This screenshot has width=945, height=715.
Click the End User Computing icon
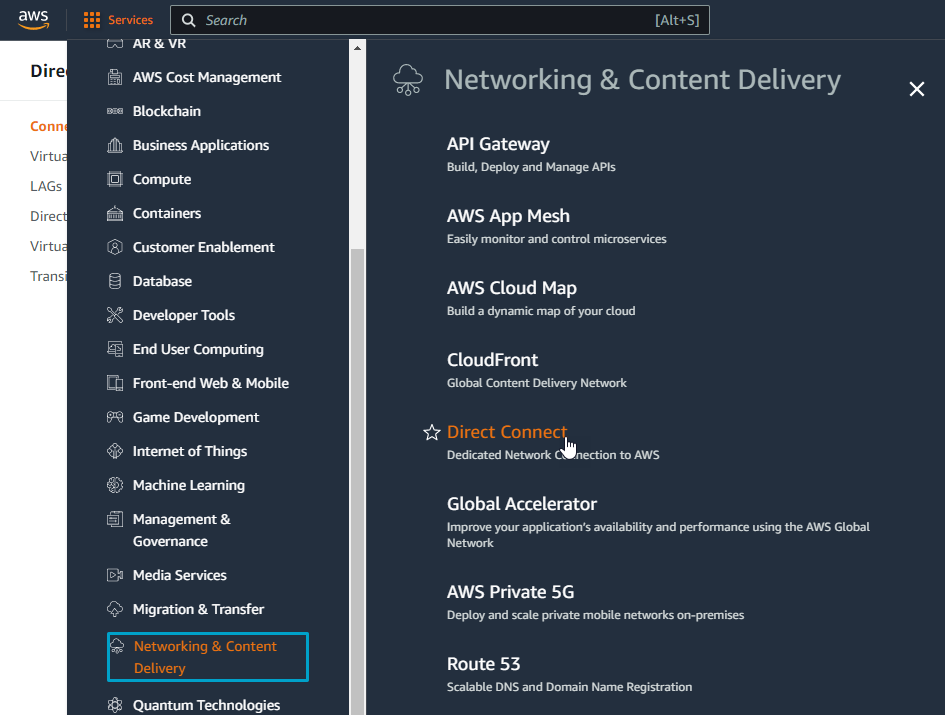point(115,349)
